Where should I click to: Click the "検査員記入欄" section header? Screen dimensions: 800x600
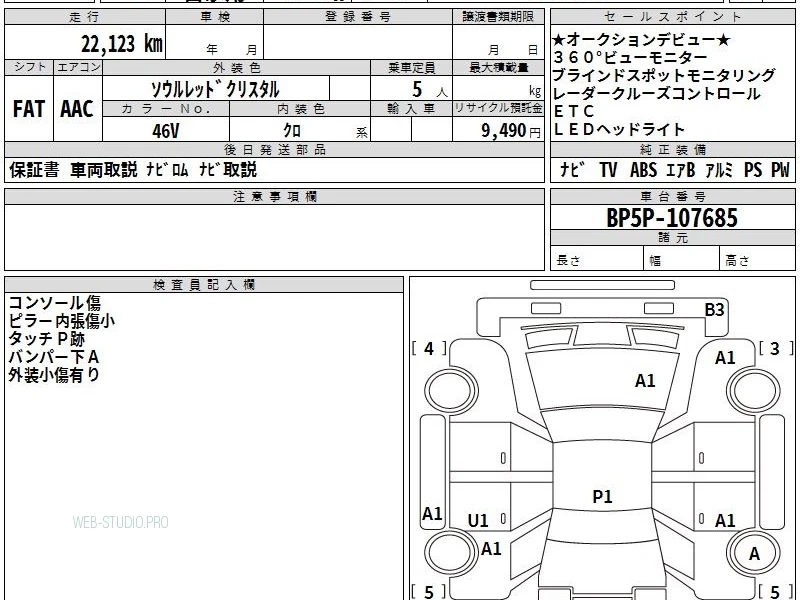tap(204, 285)
